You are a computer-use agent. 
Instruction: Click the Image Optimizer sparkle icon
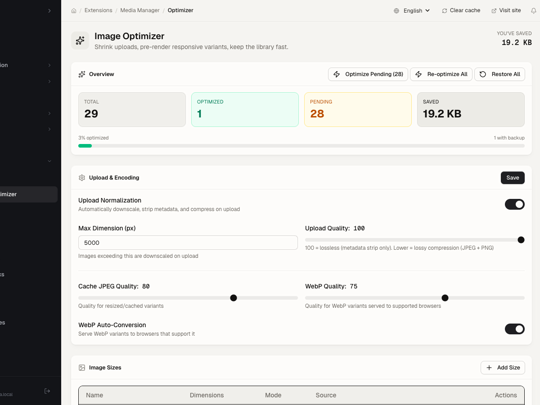pyautogui.click(x=80, y=41)
